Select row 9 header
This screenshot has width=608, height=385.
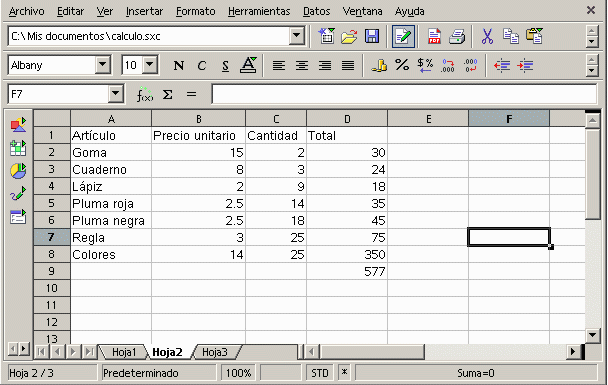coord(52,271)
